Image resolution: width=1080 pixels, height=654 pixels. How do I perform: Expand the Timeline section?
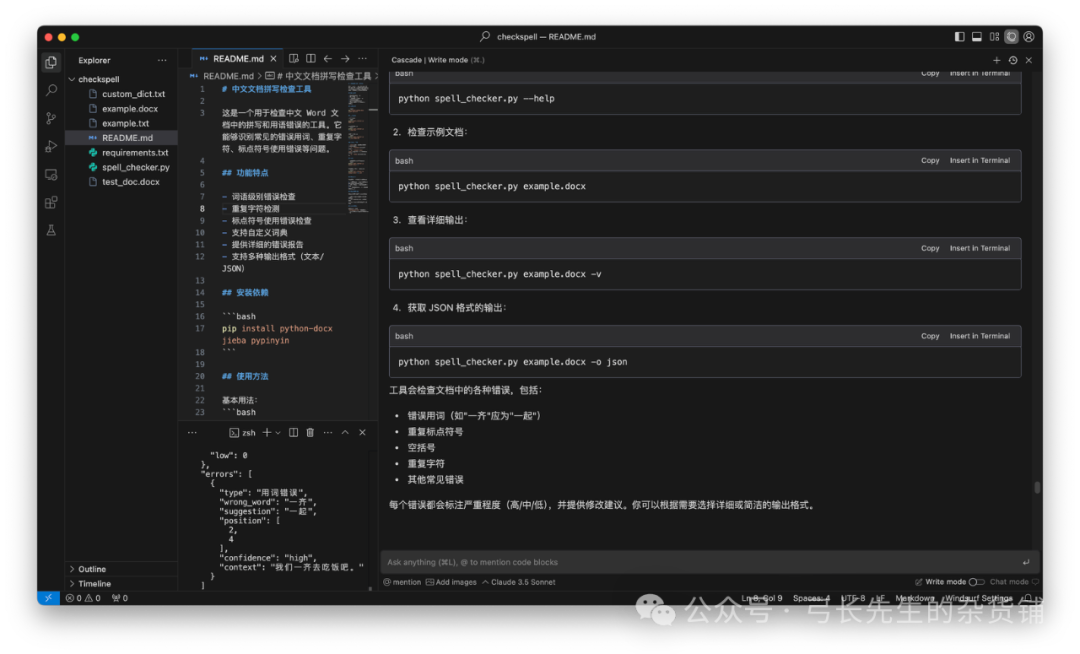tap(94, 583)
